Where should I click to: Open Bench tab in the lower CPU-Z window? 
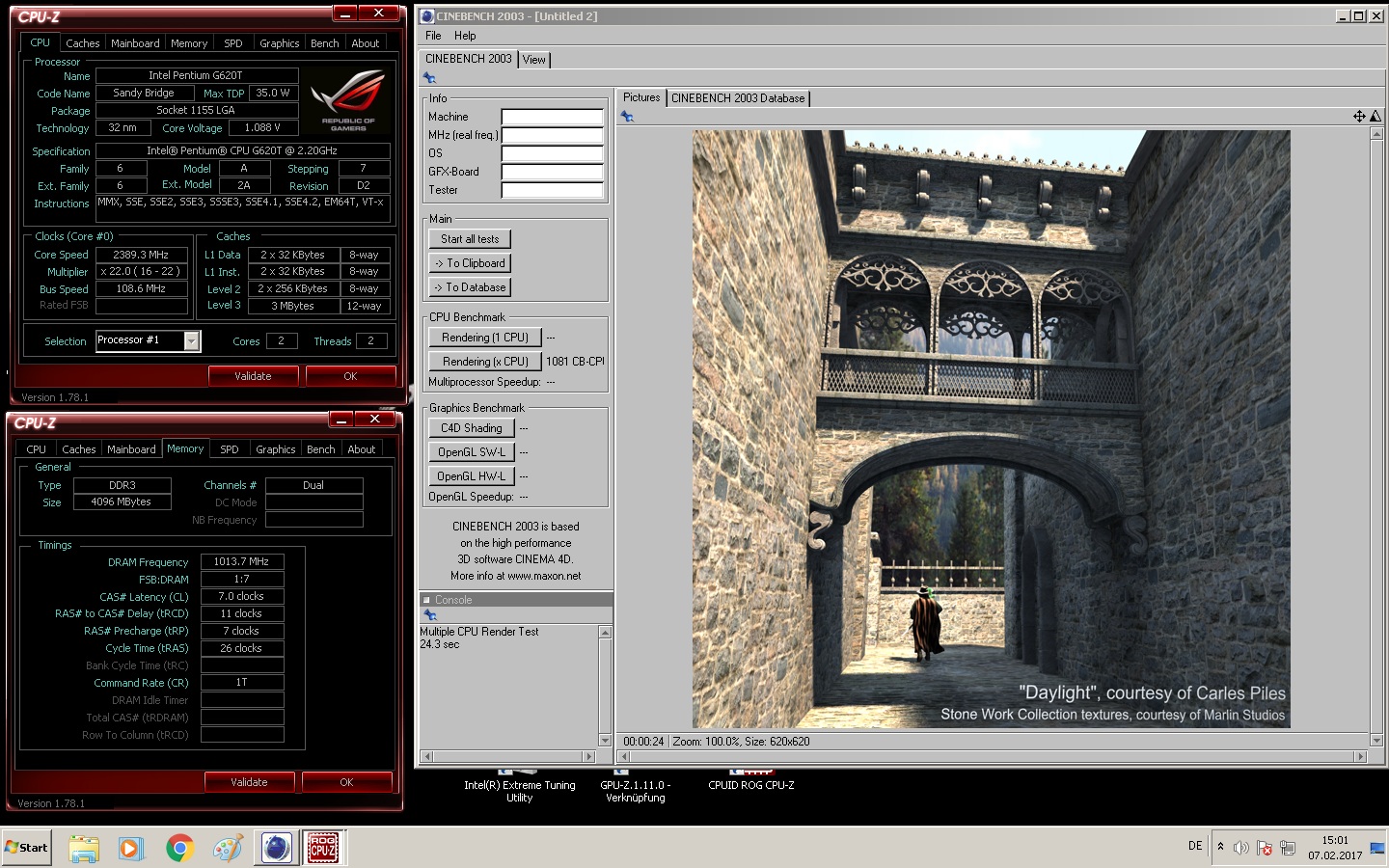(321, 449)
